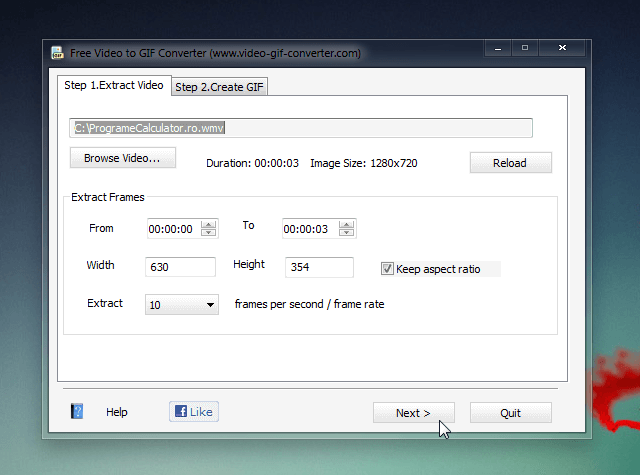The image size is (640, 475).
Task: Click the From time field
Action: (172, 229)
